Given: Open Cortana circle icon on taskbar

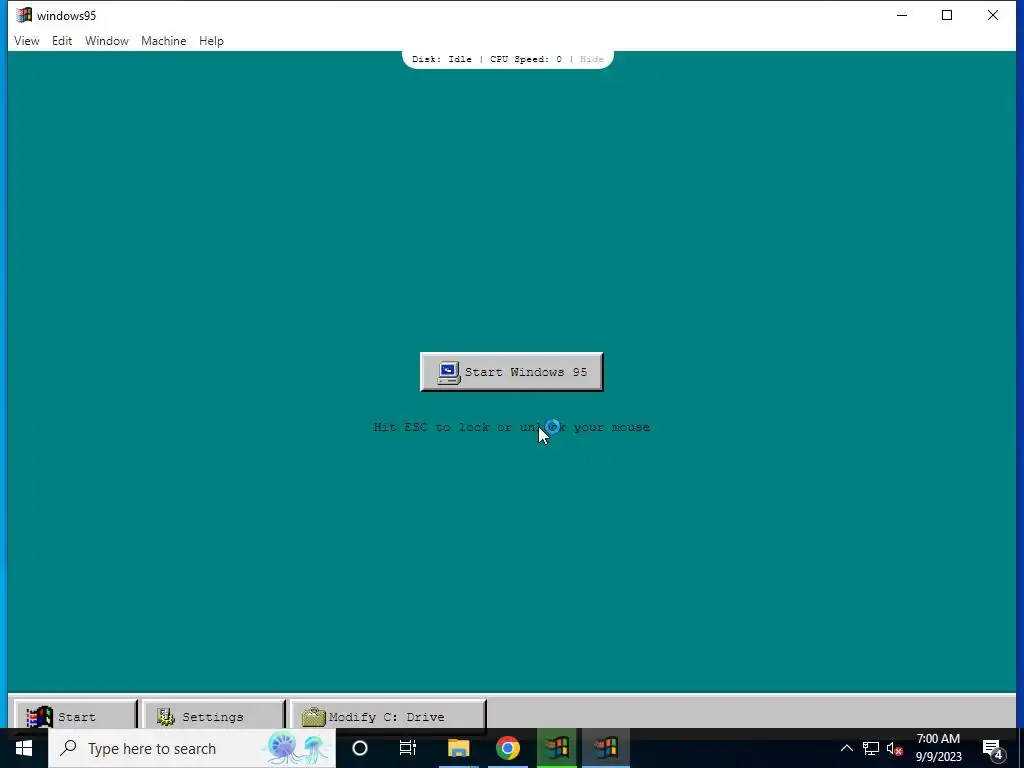Looking at the screenshot, I should 360,748.
